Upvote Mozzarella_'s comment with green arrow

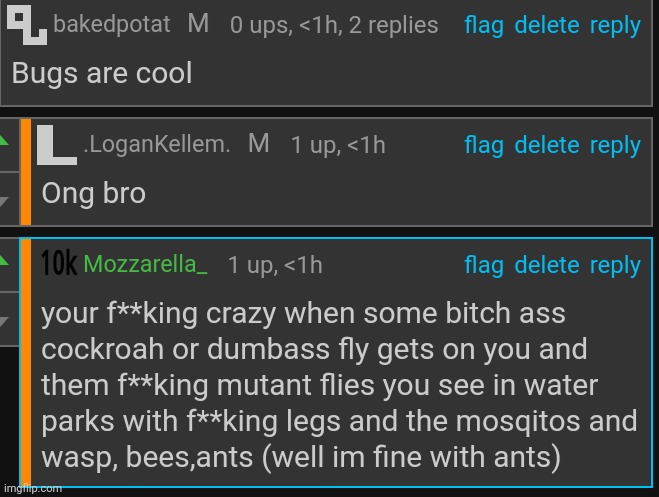[x=4, y=260]
